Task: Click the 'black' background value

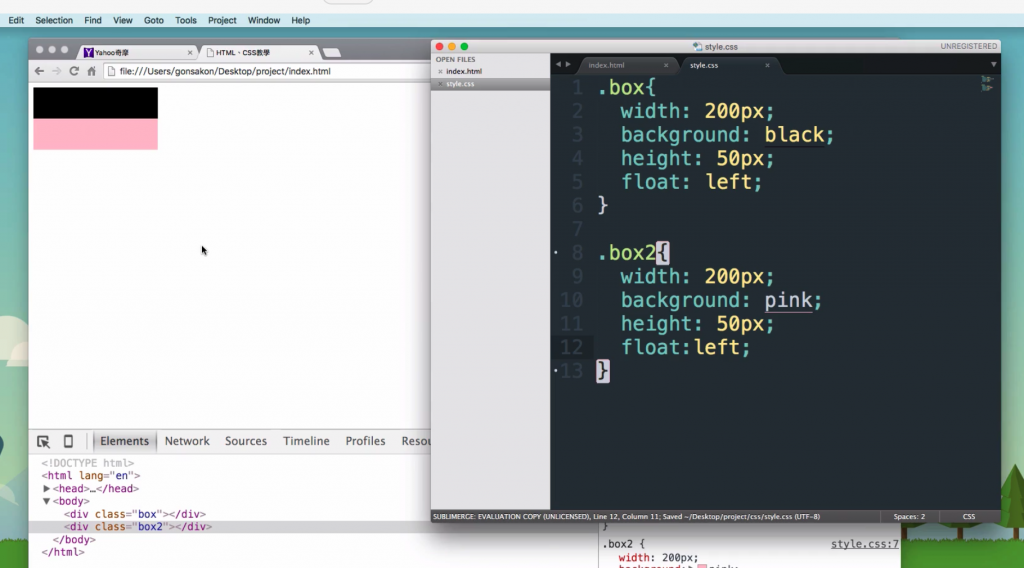Action: tap(794, 135)
